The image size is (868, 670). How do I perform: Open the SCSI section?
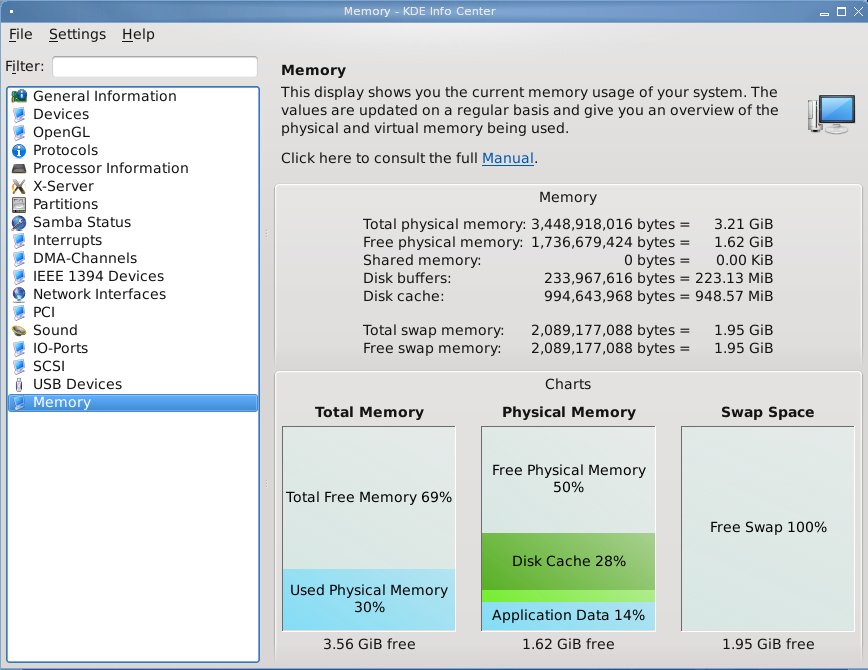coord(50,366)
